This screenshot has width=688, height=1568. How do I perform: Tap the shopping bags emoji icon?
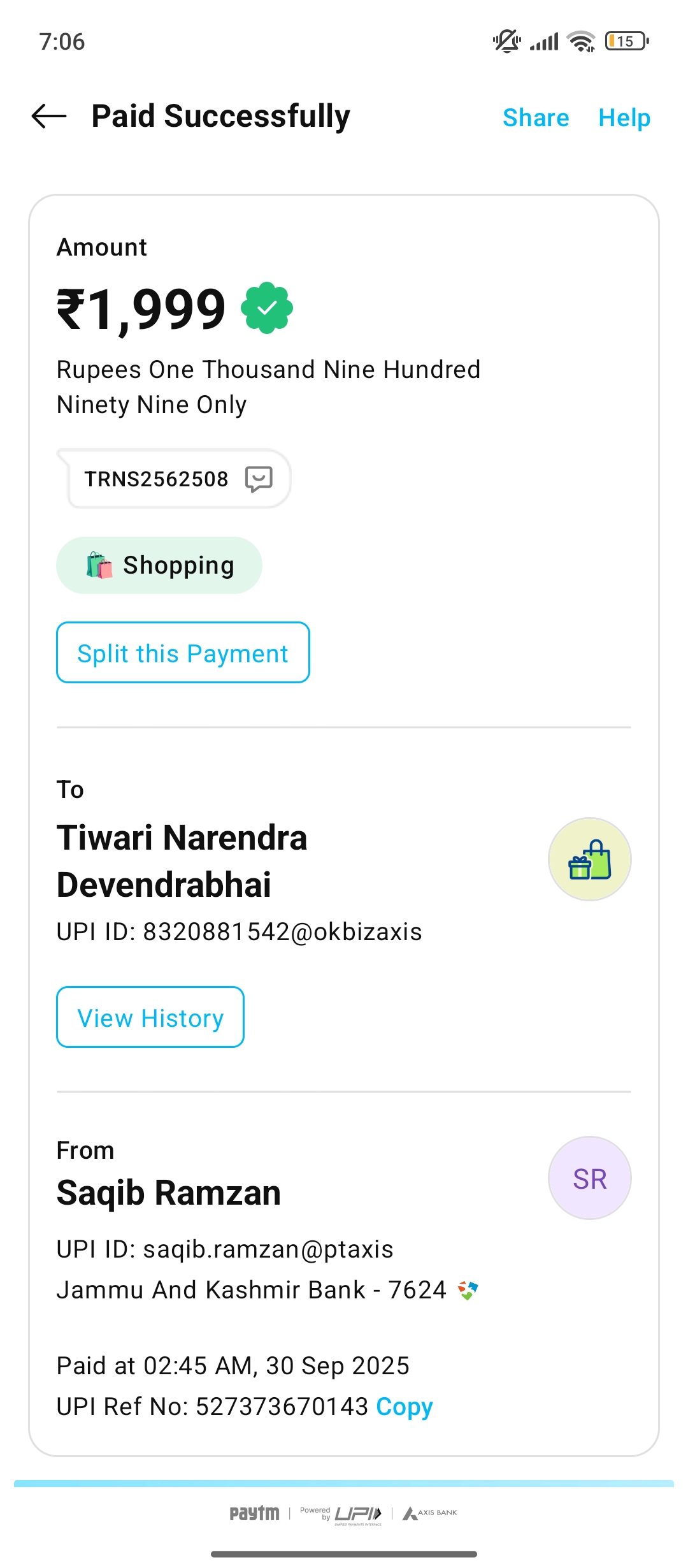pyautogui.click(x=99, y=565)
